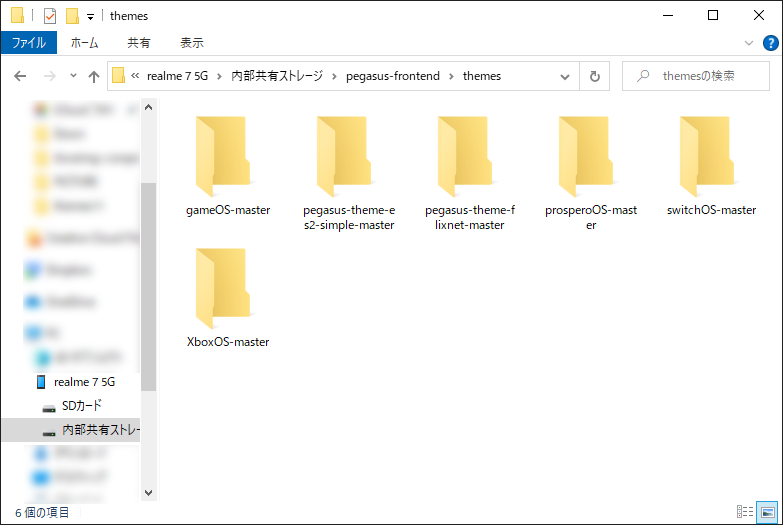Show hidden breadcrumb path with double chevron
Screen dimensions: 783x525
click(x=135, y=76)
